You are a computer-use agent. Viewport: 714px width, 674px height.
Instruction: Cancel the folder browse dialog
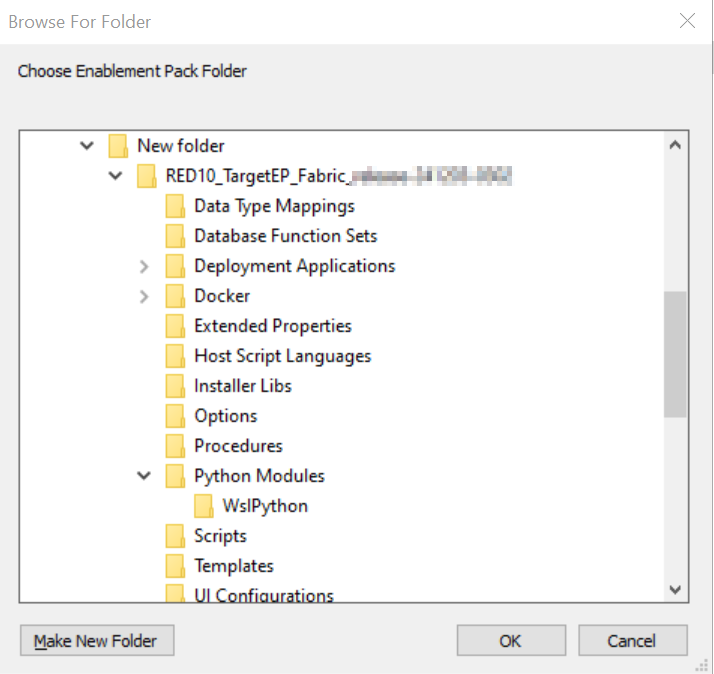pyautogui.click(x=632, y=641)
